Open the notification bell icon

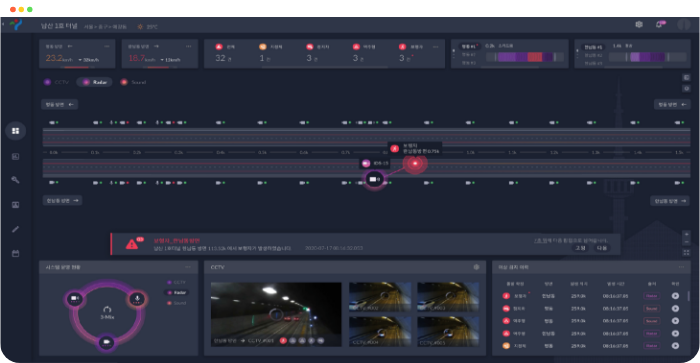tap(659, 25)
